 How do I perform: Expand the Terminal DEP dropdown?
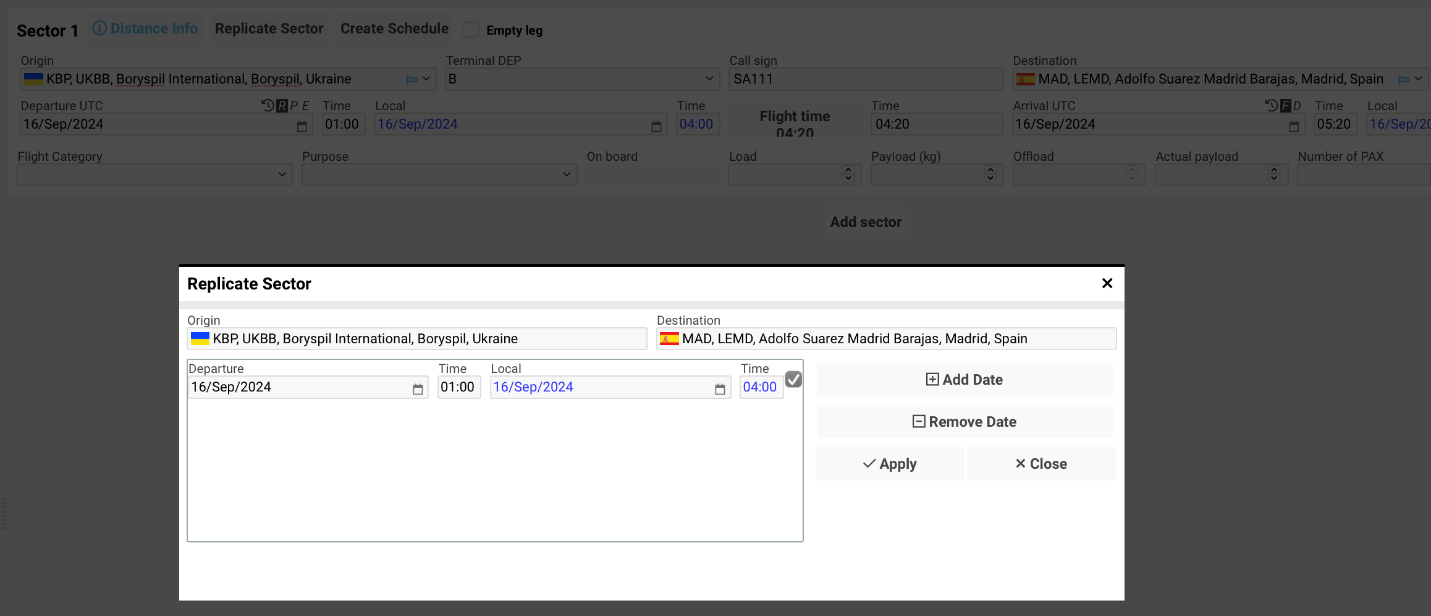[710, 78]
